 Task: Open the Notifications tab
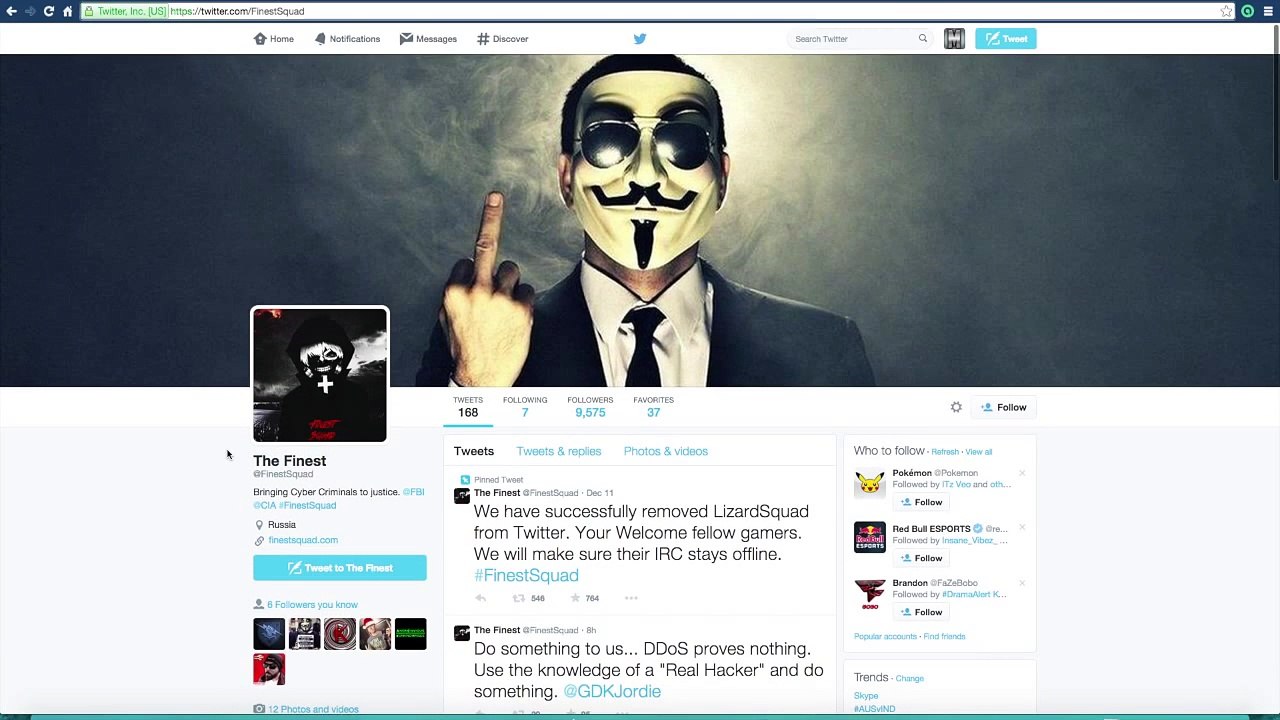click(x=347, y=39)
